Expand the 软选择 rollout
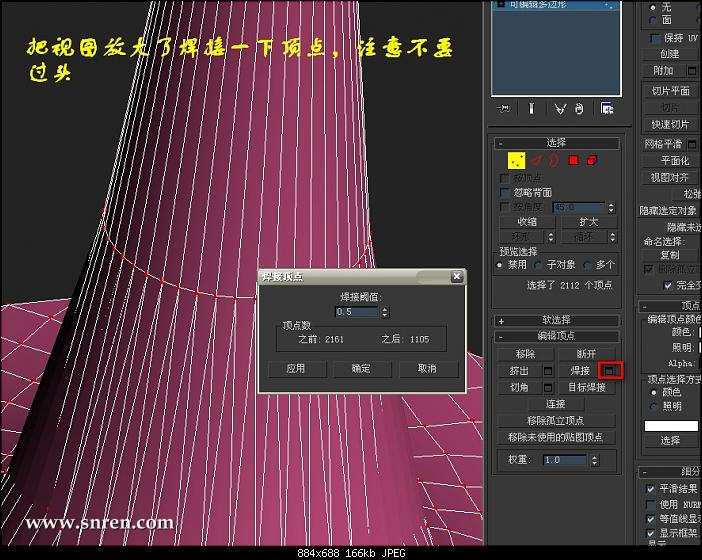The height and width of the screenshot is (560, 702). click(556, 320)
